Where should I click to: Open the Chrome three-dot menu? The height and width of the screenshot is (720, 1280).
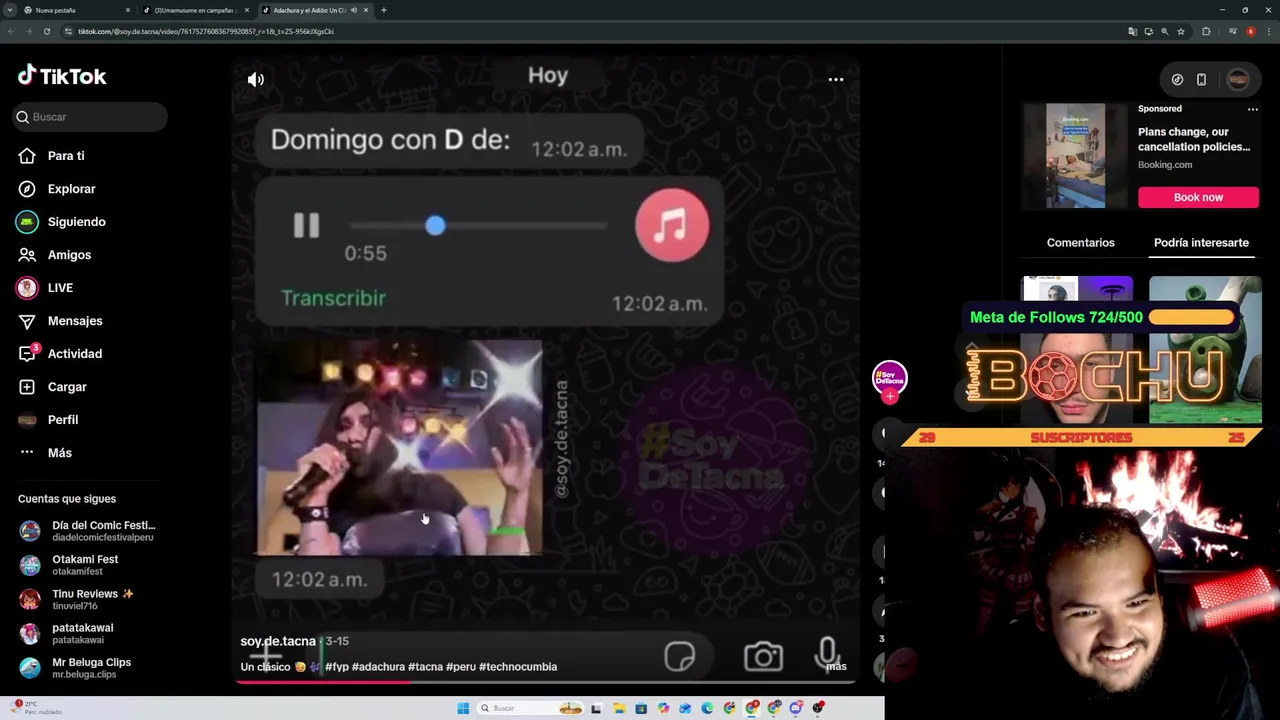(1268, 31)
